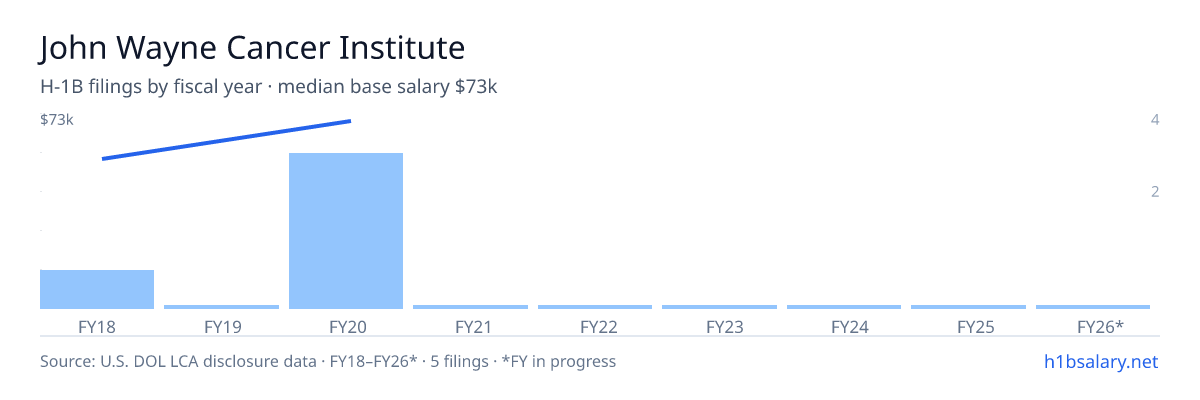Click the blue median salary trend line
Viewport: 1200px width, 400px height.
pyautogui.click(x=227, y=140)
